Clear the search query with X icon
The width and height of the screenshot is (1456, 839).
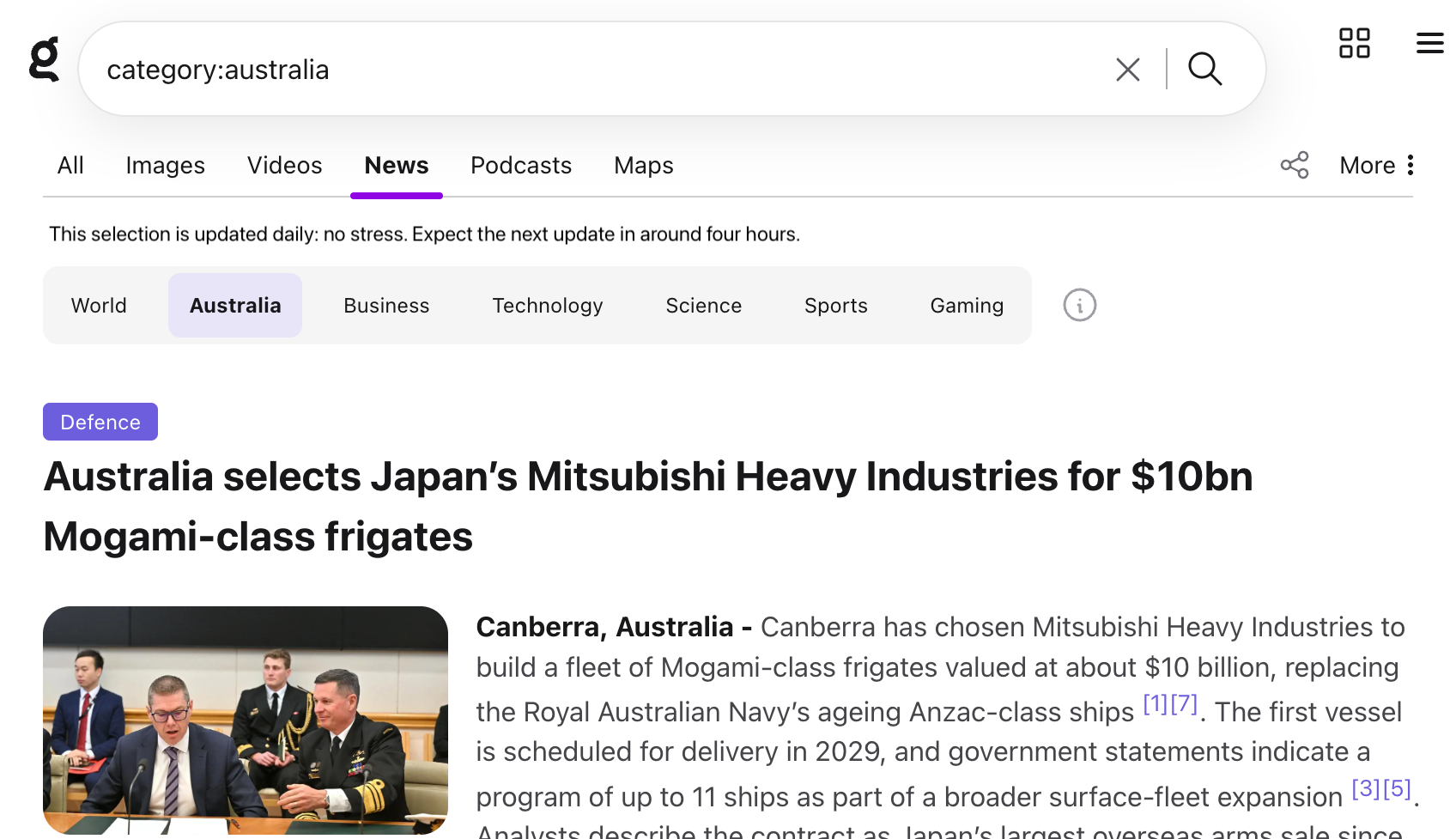pos(1127,70)
